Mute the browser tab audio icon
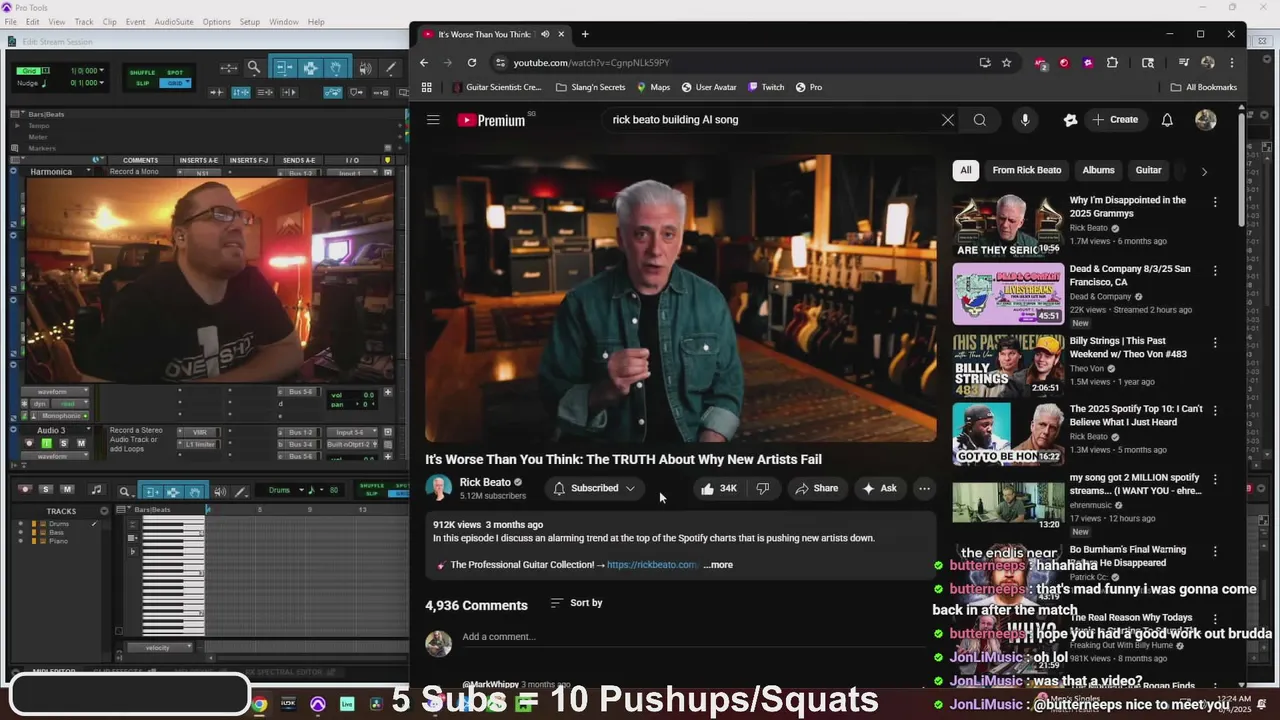1280x720 pixels. point(545,34)
